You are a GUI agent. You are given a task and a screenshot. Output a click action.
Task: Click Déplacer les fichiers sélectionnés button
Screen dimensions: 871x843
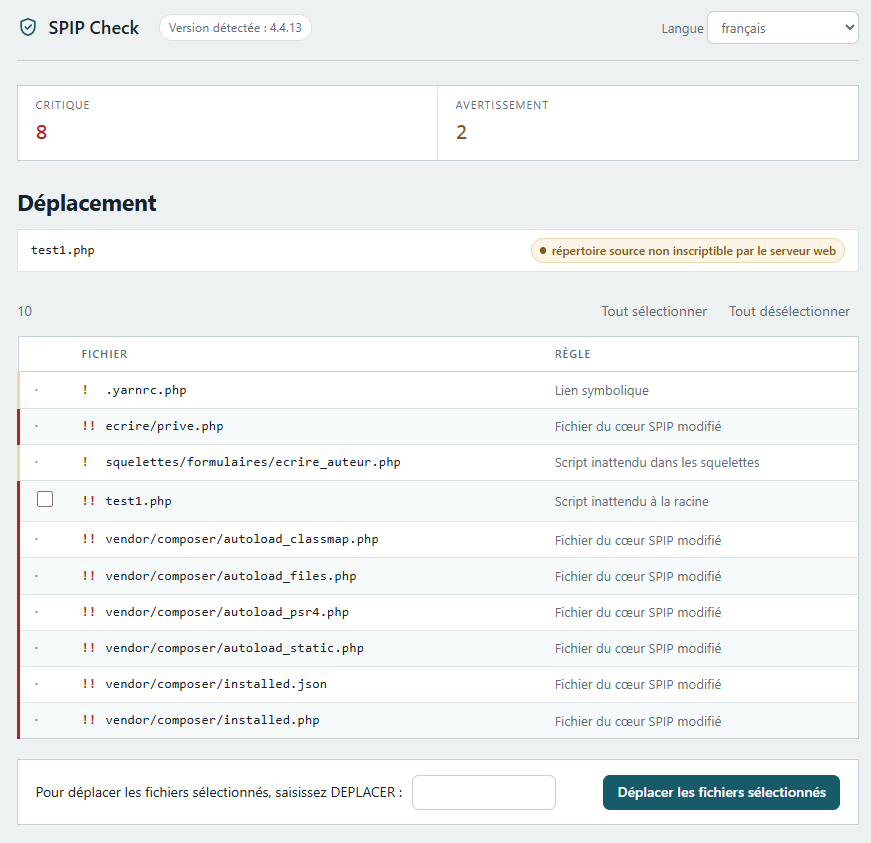click(x=721, y=792)
